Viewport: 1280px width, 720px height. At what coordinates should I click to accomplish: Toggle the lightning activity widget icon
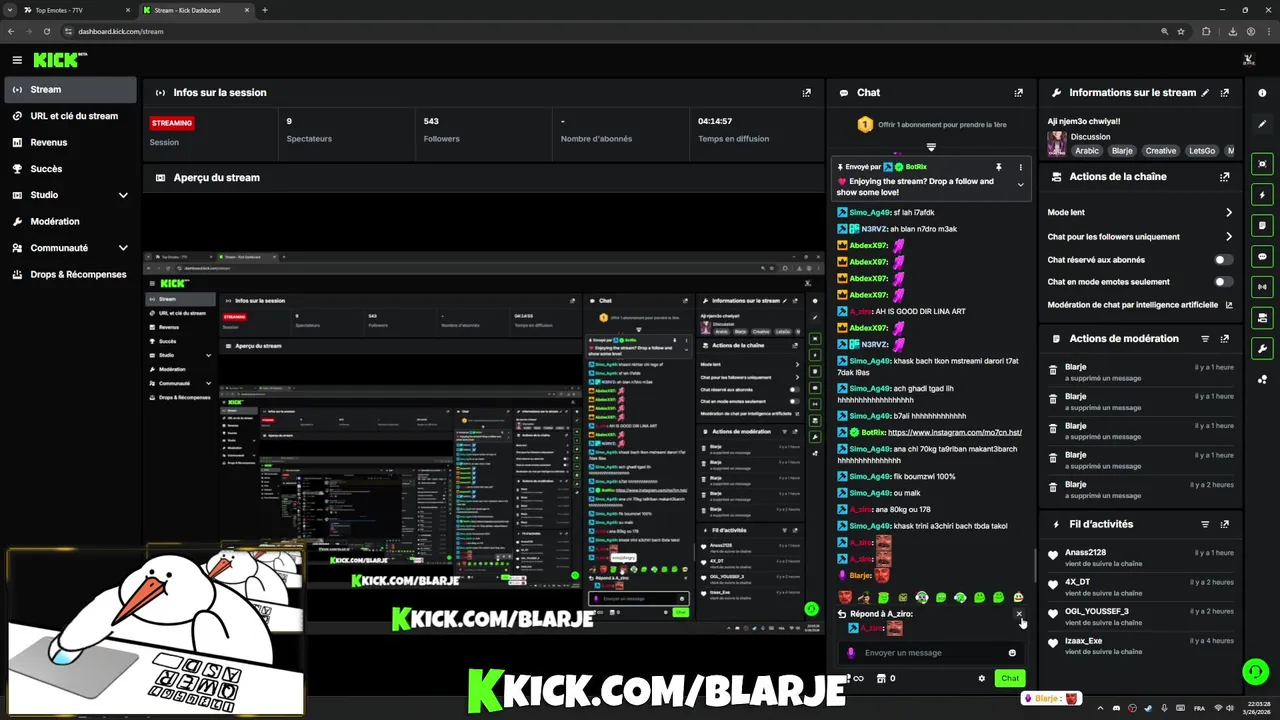pyautogui.click(x=1262, y=195)
